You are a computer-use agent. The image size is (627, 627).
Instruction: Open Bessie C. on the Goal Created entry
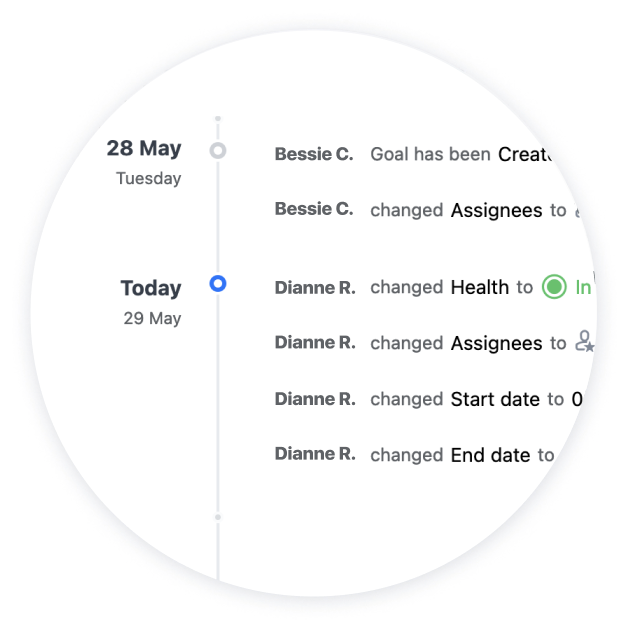314,154
